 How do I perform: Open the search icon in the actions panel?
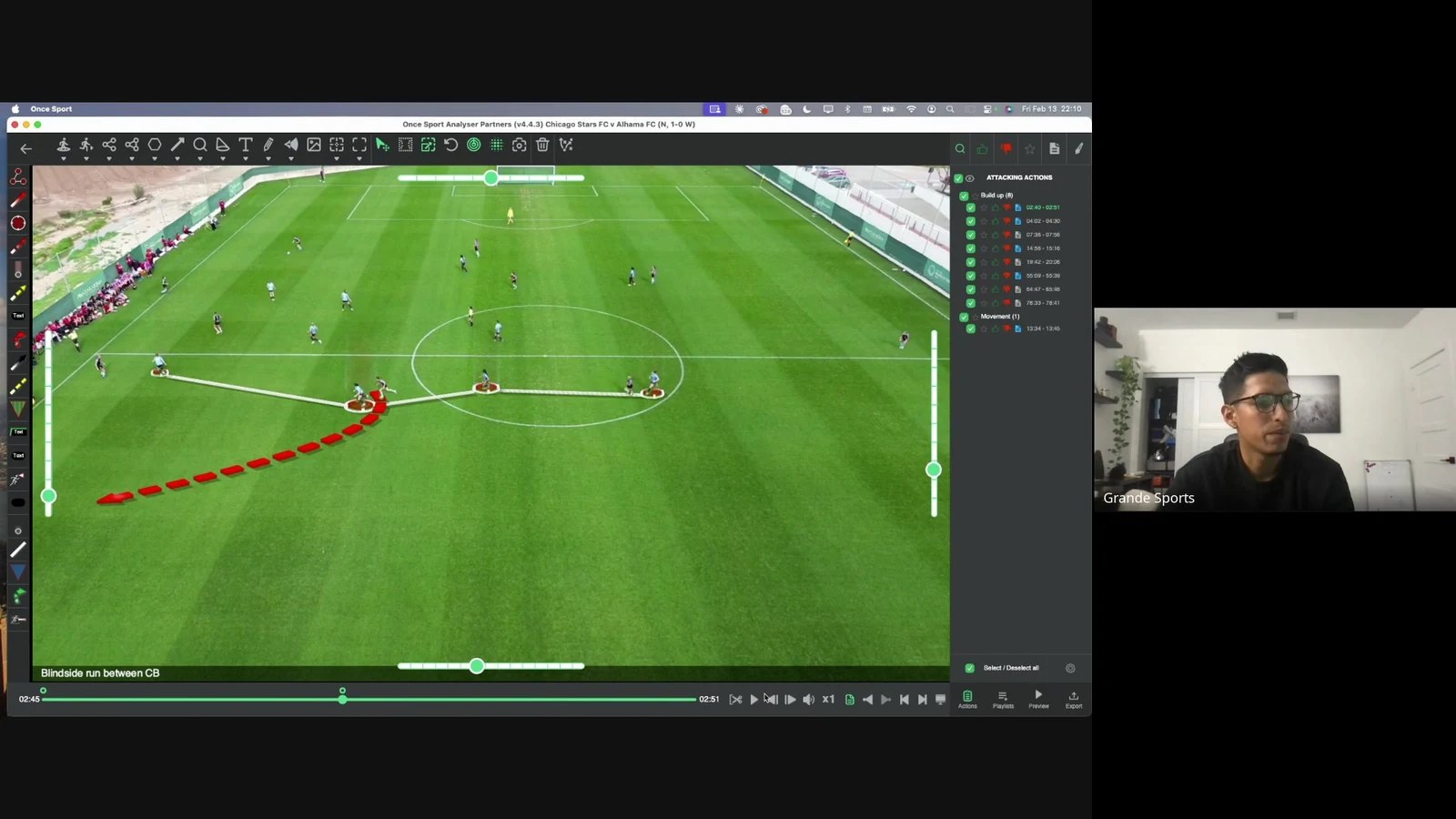tap(960, 148)
